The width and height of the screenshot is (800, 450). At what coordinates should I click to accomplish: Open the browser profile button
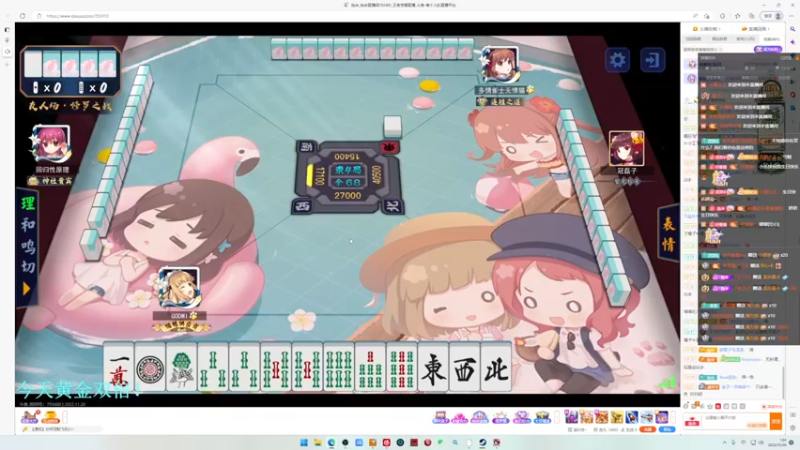[771, 16]
